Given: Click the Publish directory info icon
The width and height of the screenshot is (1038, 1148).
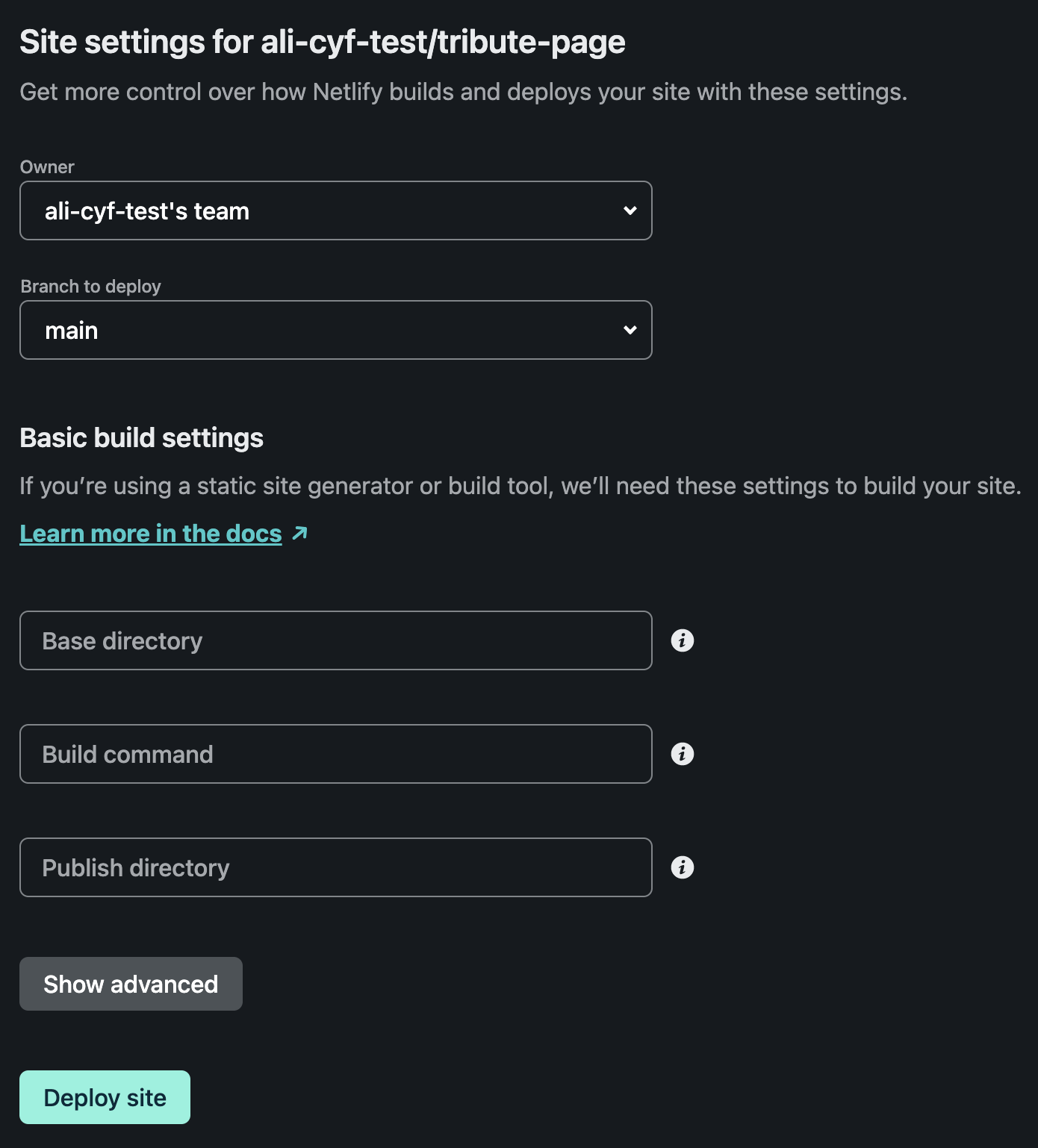Looking at the screenshot, I should (x=681, y=867).
